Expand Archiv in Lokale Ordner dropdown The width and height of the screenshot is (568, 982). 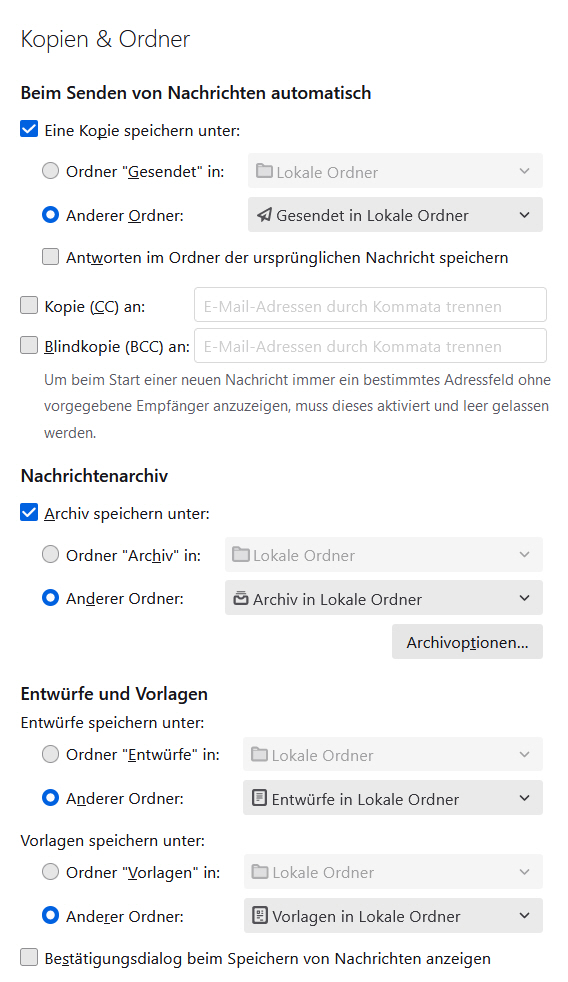384,598
